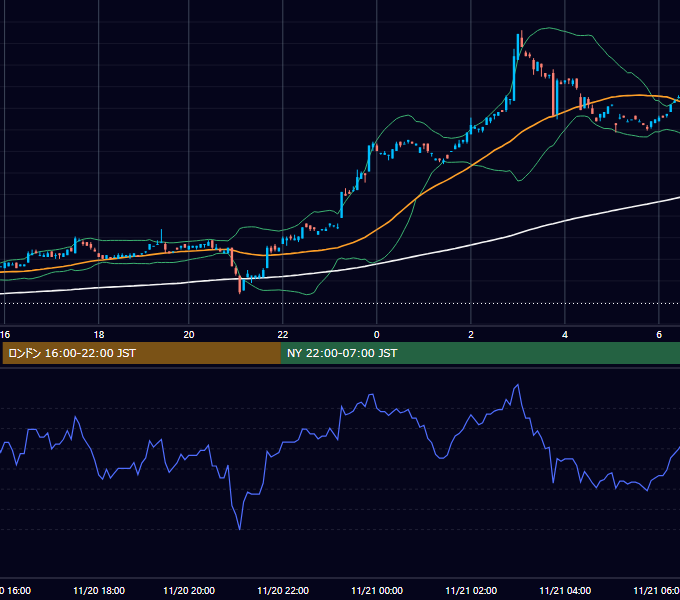Click the 11/20 22:00 date label

pos(283,590)
